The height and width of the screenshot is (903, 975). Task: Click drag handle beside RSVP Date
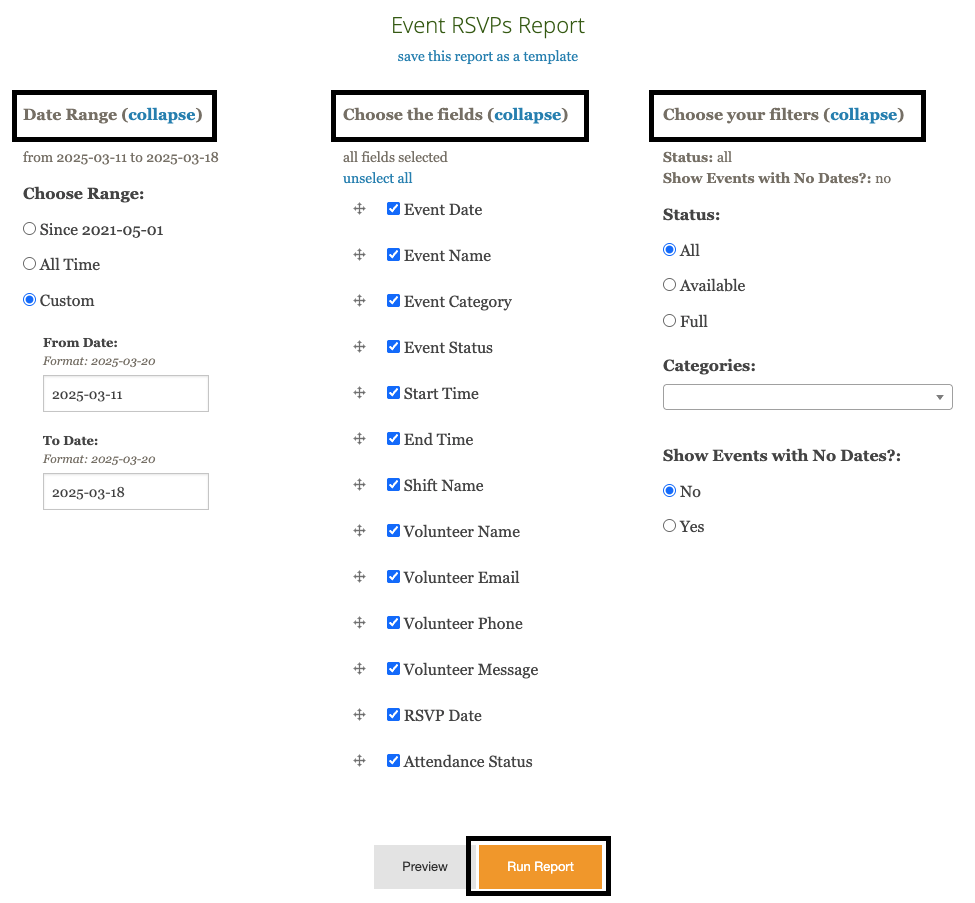click(x=359, y=715)
